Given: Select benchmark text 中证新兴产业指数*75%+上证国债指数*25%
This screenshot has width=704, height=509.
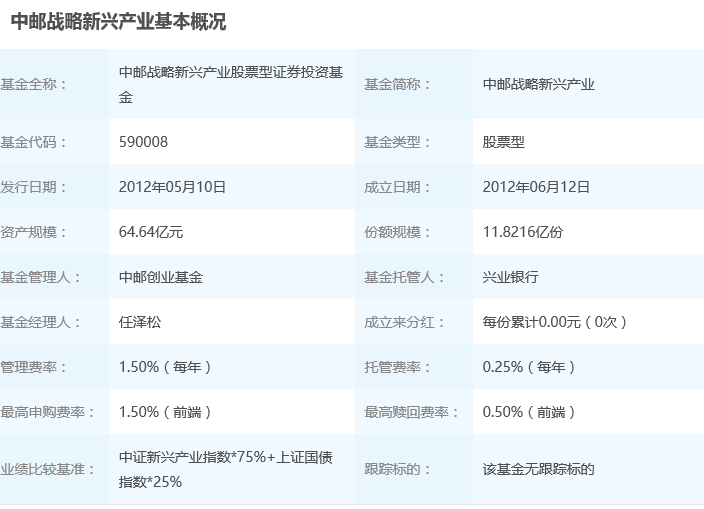Looking at the screenshot, I should pos(226,470).
